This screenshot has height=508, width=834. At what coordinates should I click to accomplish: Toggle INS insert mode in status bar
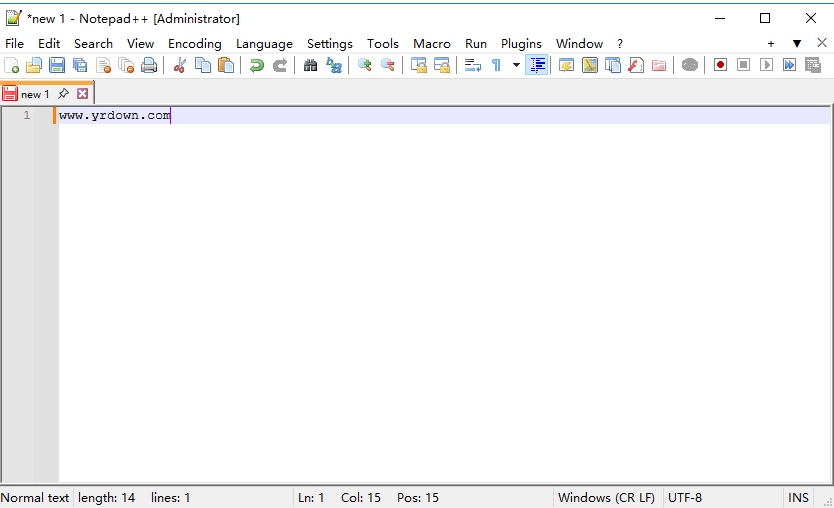(x=798, y=498)
